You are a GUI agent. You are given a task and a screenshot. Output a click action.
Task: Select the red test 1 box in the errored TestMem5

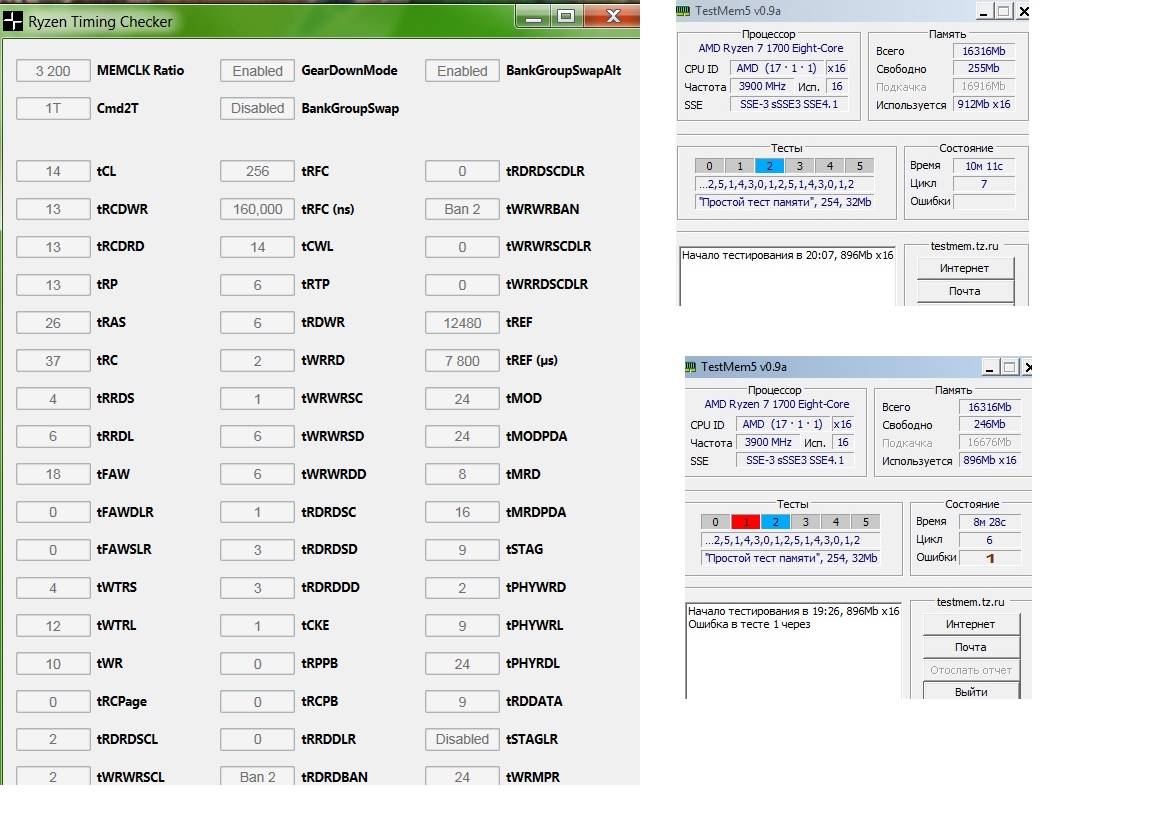point(746,522)
